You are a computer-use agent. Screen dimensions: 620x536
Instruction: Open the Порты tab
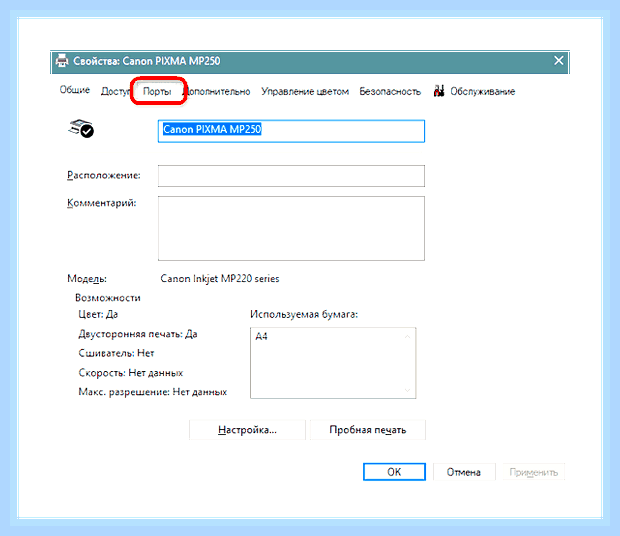(157, 91)
